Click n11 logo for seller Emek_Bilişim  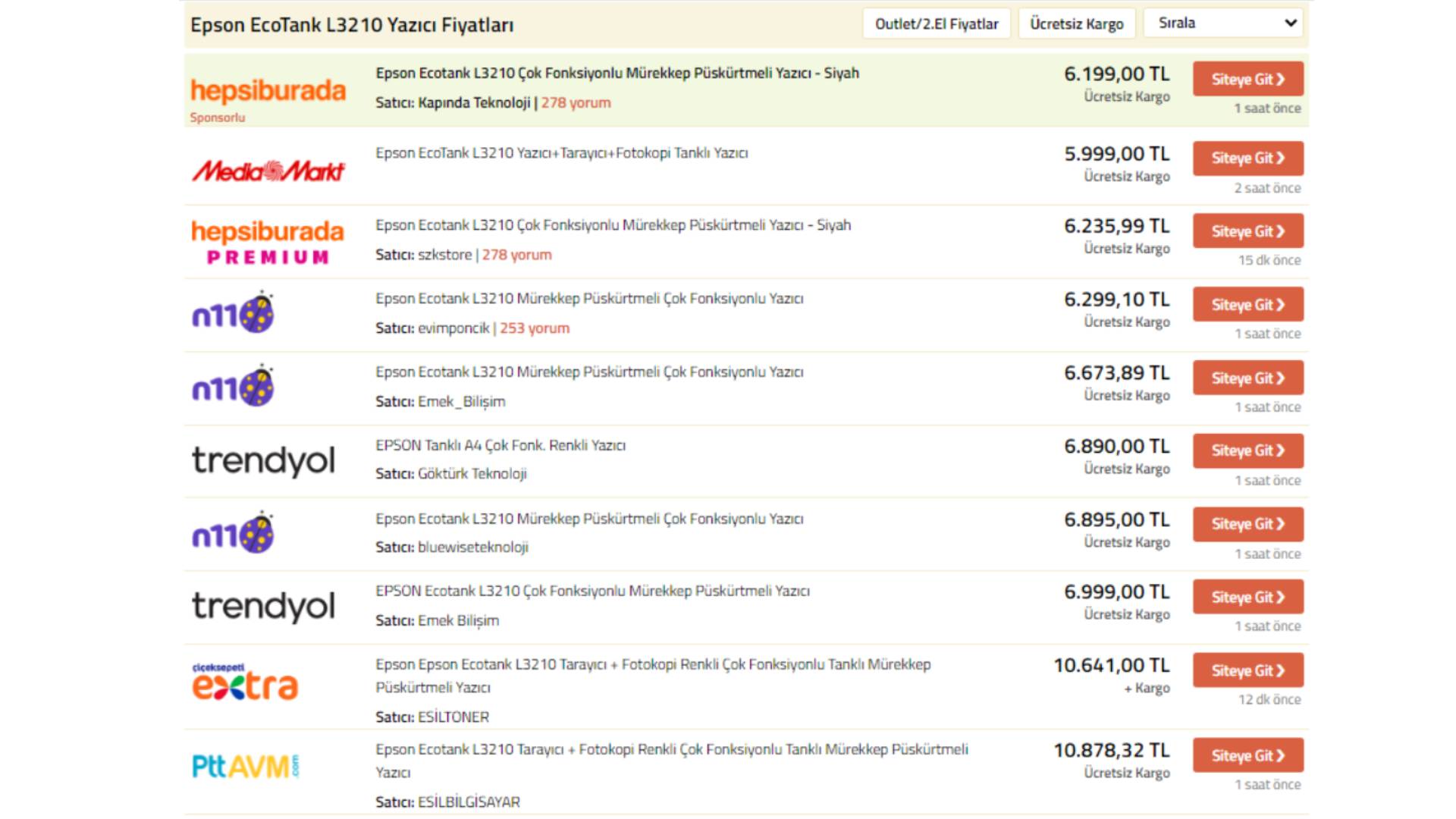pos(233,385)
